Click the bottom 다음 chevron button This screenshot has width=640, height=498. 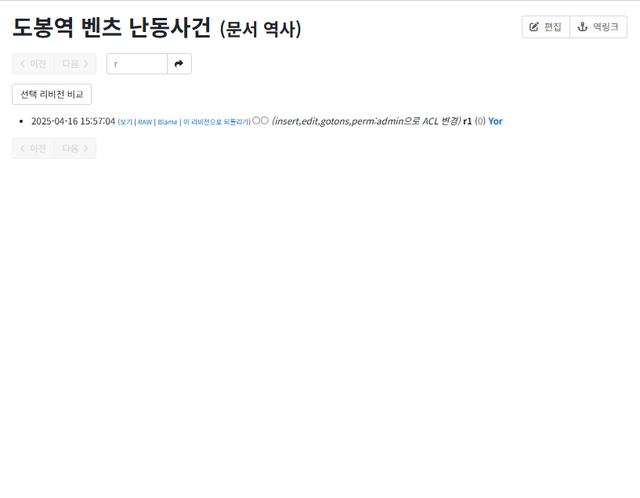[75, 148]
